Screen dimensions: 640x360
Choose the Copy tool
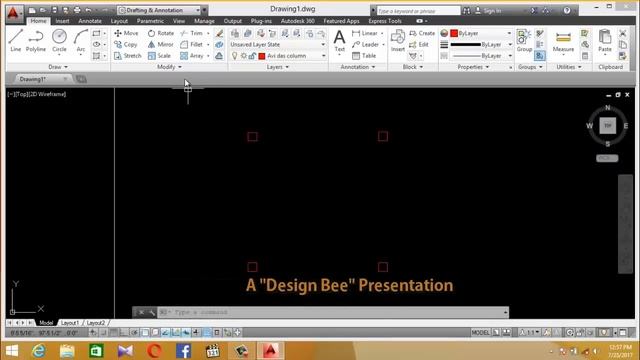tap(126, 44)
